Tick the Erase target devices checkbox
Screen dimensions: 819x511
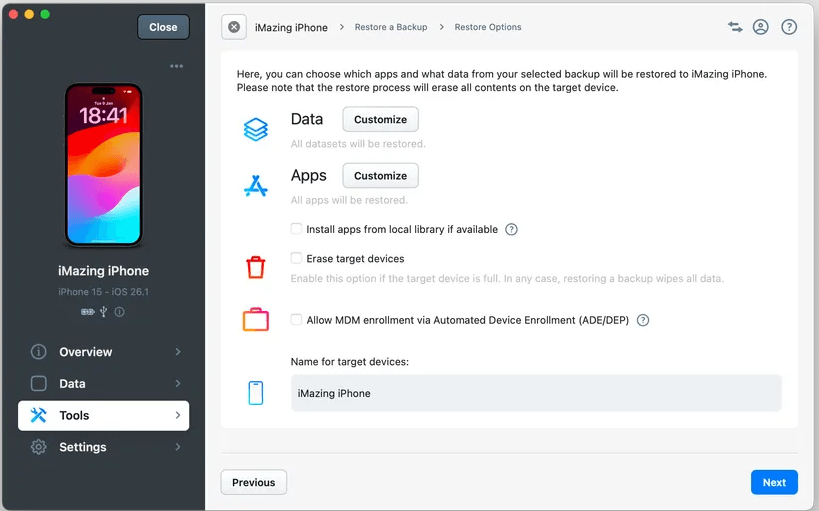pyautogui.click(x=296, y=258)
